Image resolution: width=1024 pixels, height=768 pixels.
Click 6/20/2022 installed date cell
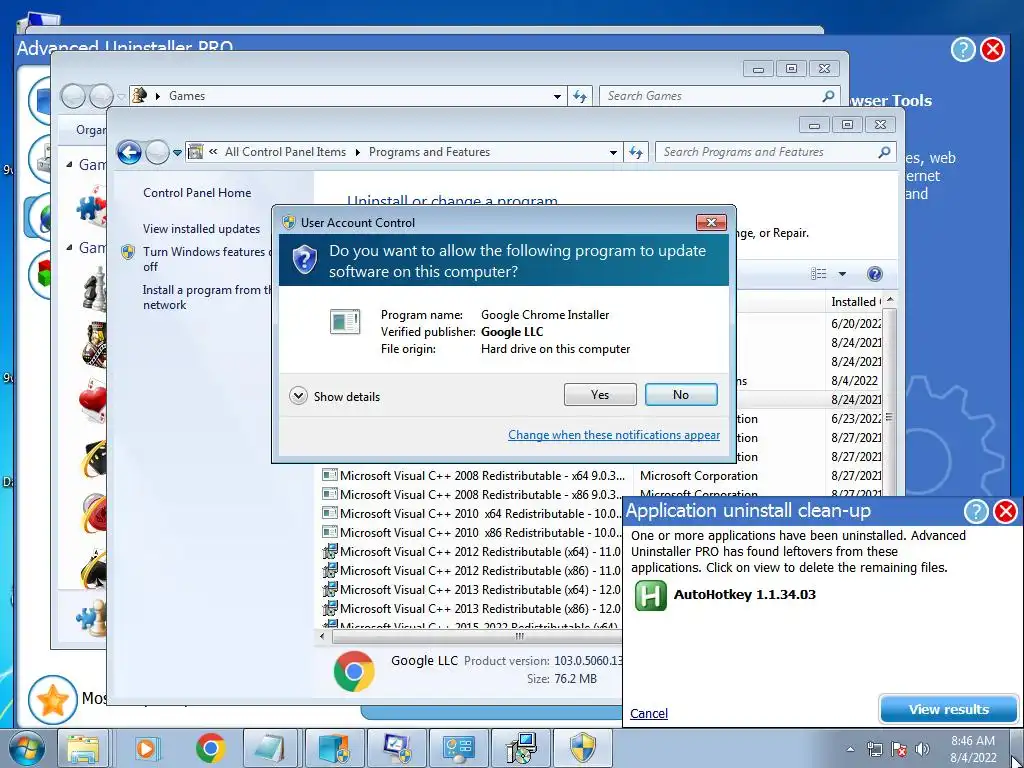[x=856, y=323]
